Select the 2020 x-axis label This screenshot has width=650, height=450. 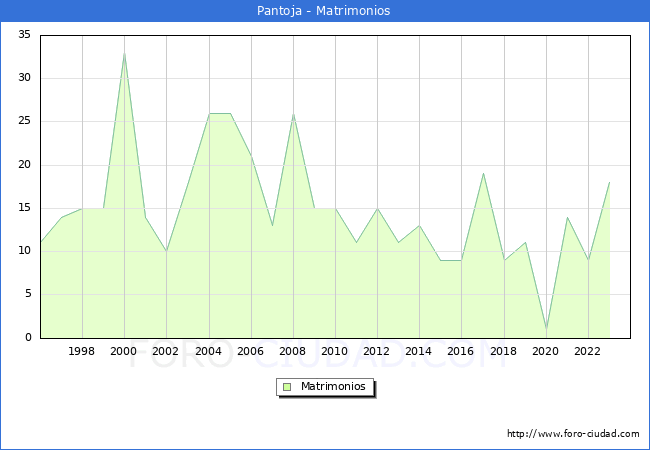click(x=546, y=351)
